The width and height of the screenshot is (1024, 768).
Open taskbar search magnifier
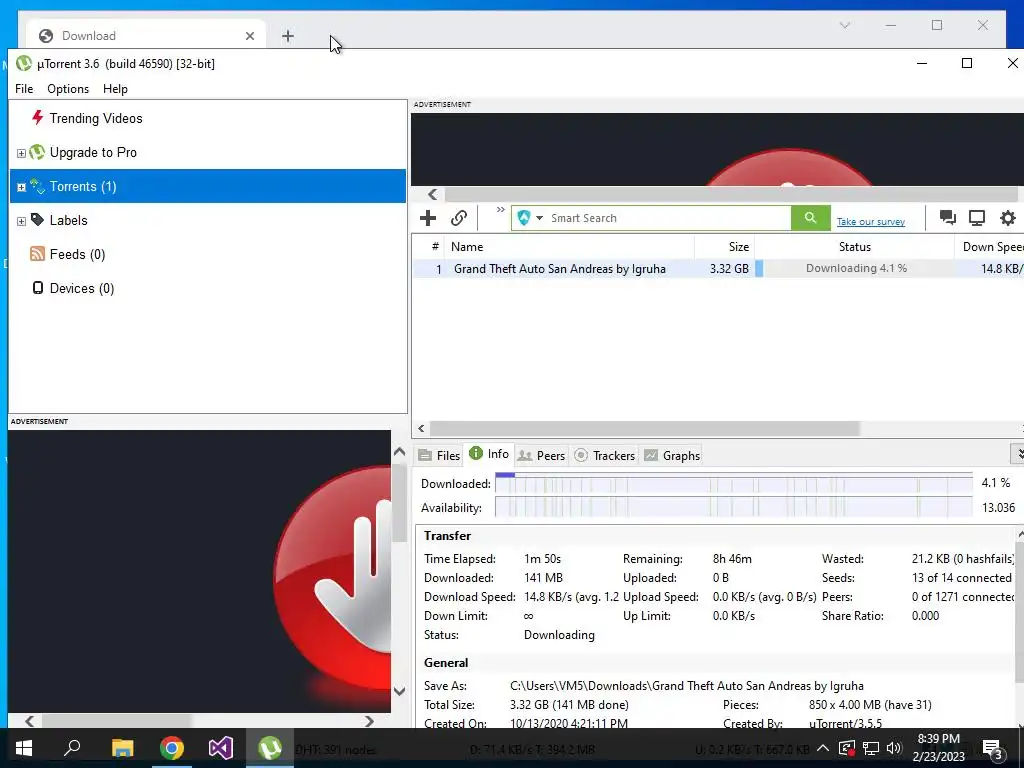pos(72,748)
